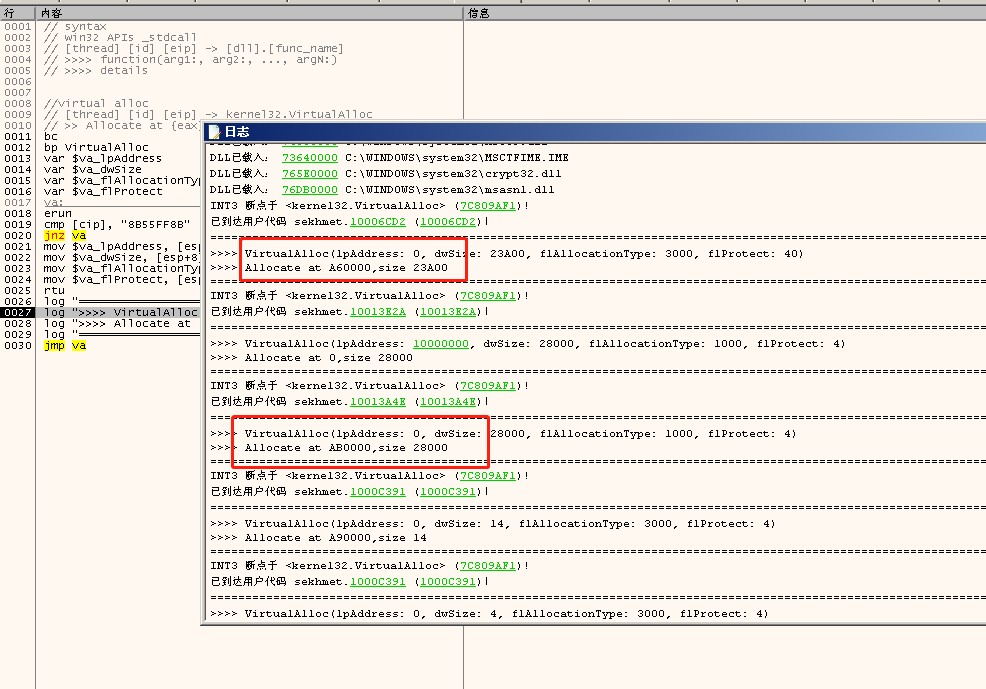Click the 行 column header
This screenshot has height=689, width=986.
tap(10, 13)
